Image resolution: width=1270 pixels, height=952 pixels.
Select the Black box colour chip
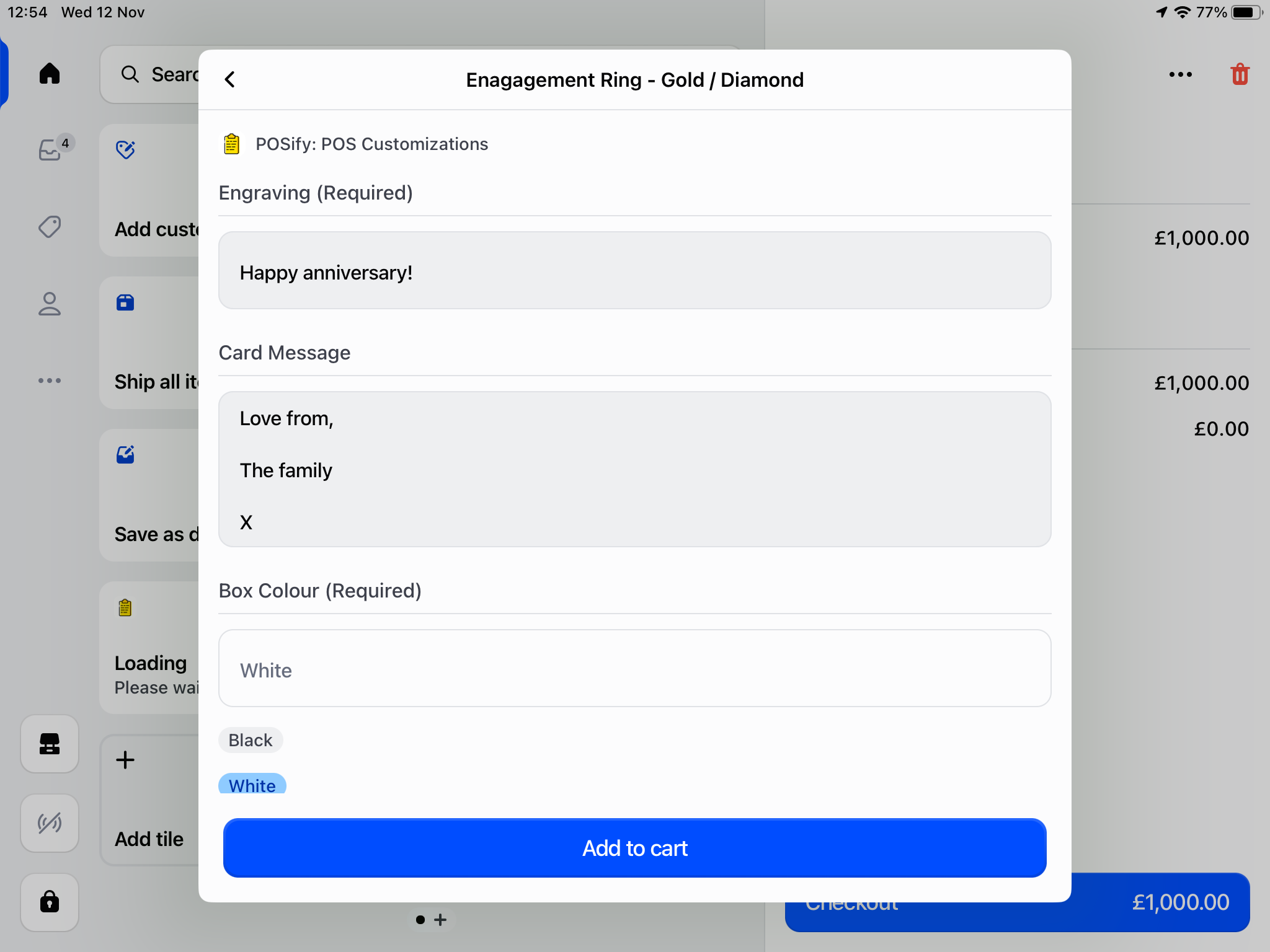pos(251,740)
